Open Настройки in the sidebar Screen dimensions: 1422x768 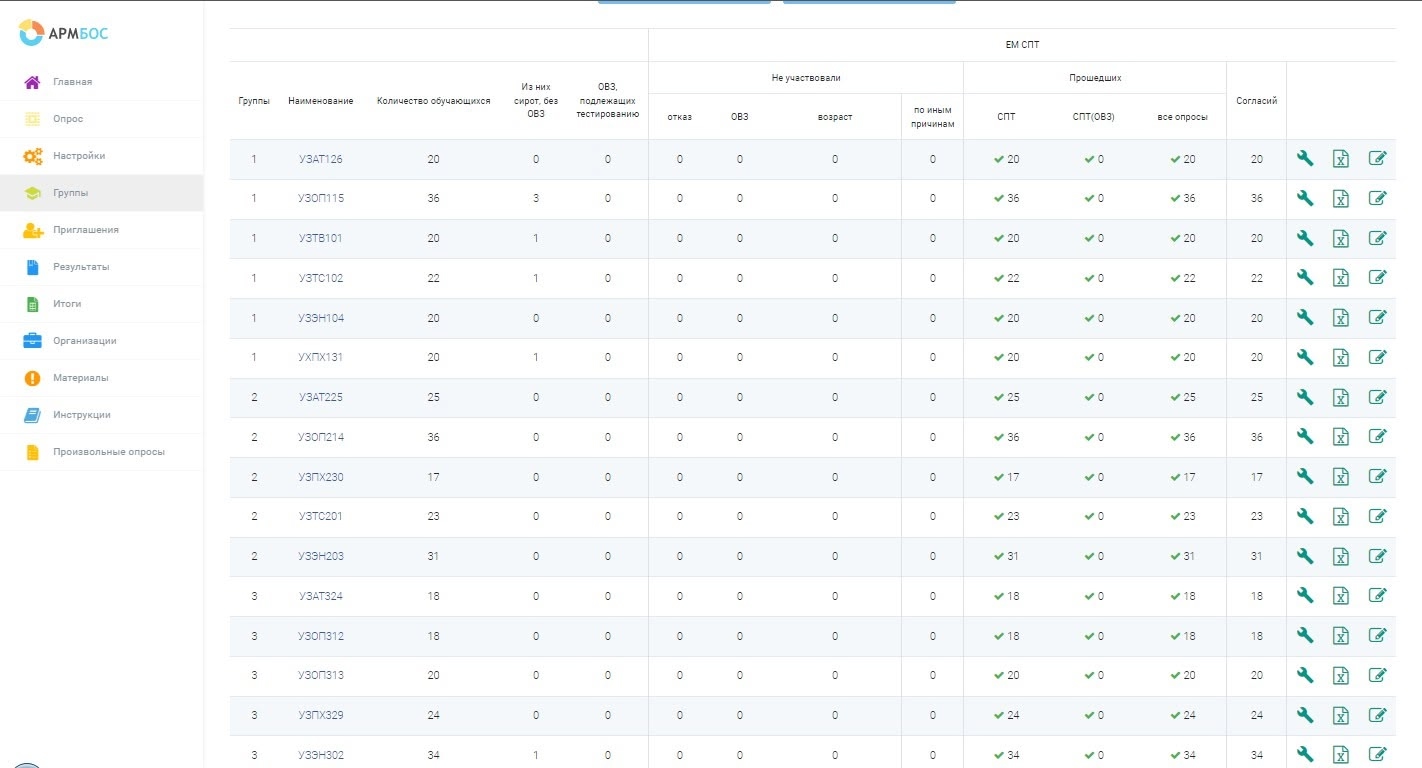click(x=78, y=156)
